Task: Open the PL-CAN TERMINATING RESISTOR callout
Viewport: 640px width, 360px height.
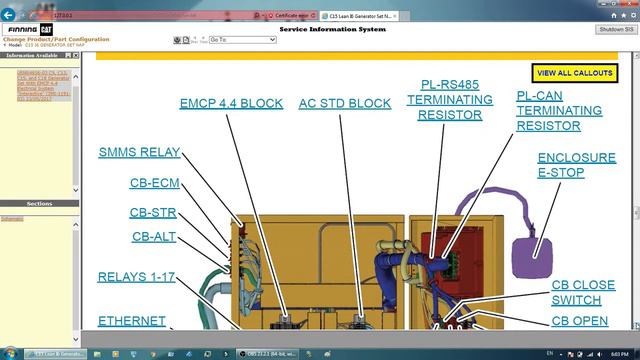Action: pyautogui.click(x=559, y=111)
